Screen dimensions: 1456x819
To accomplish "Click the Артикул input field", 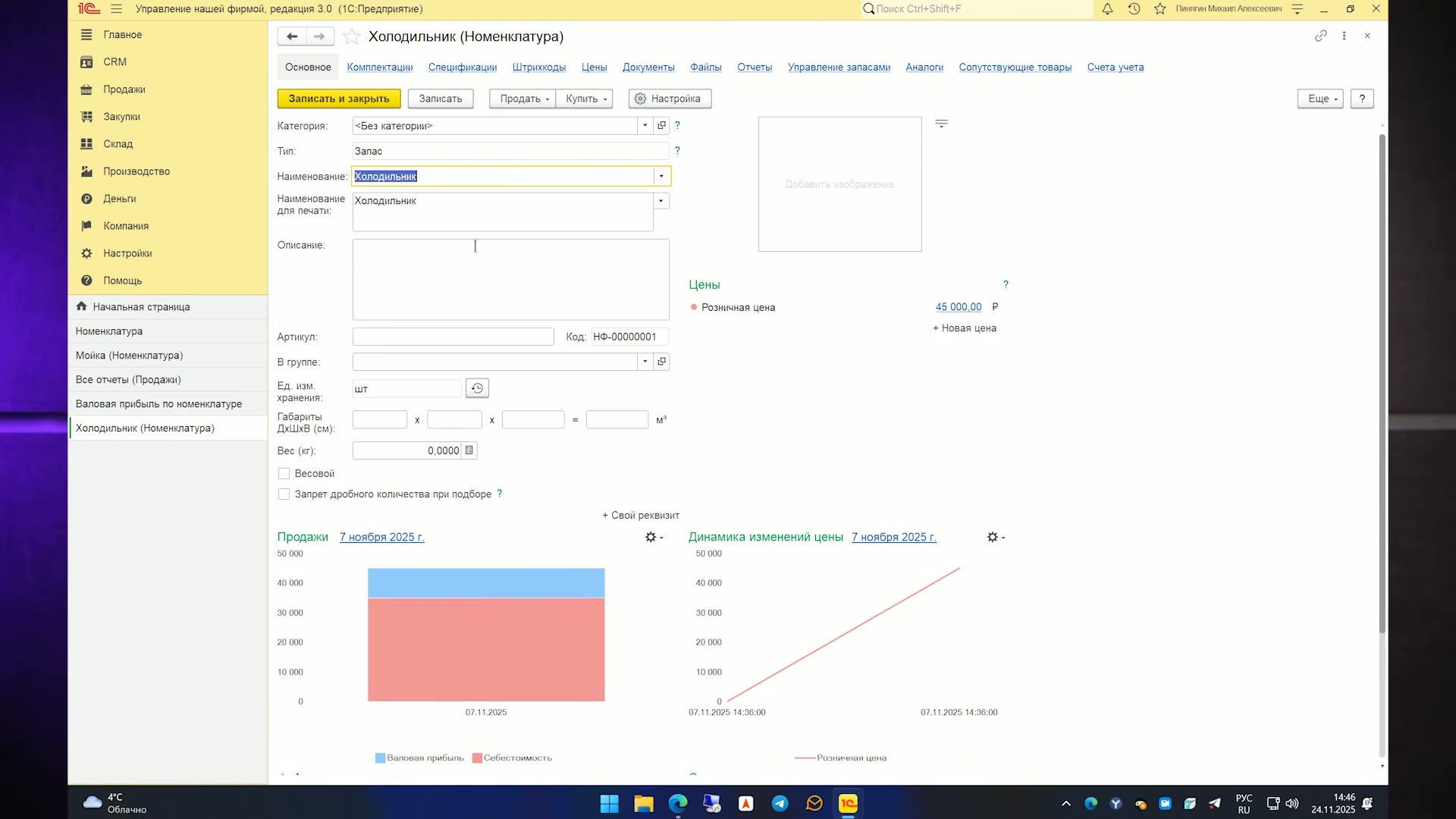I will click(453, 337).
